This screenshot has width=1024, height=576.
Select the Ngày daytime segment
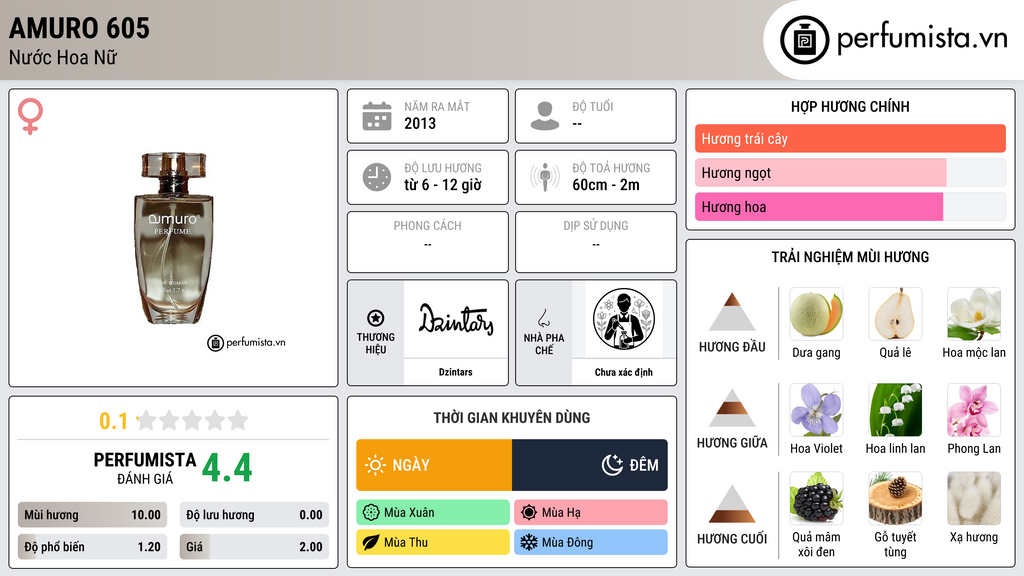[434, 465]
